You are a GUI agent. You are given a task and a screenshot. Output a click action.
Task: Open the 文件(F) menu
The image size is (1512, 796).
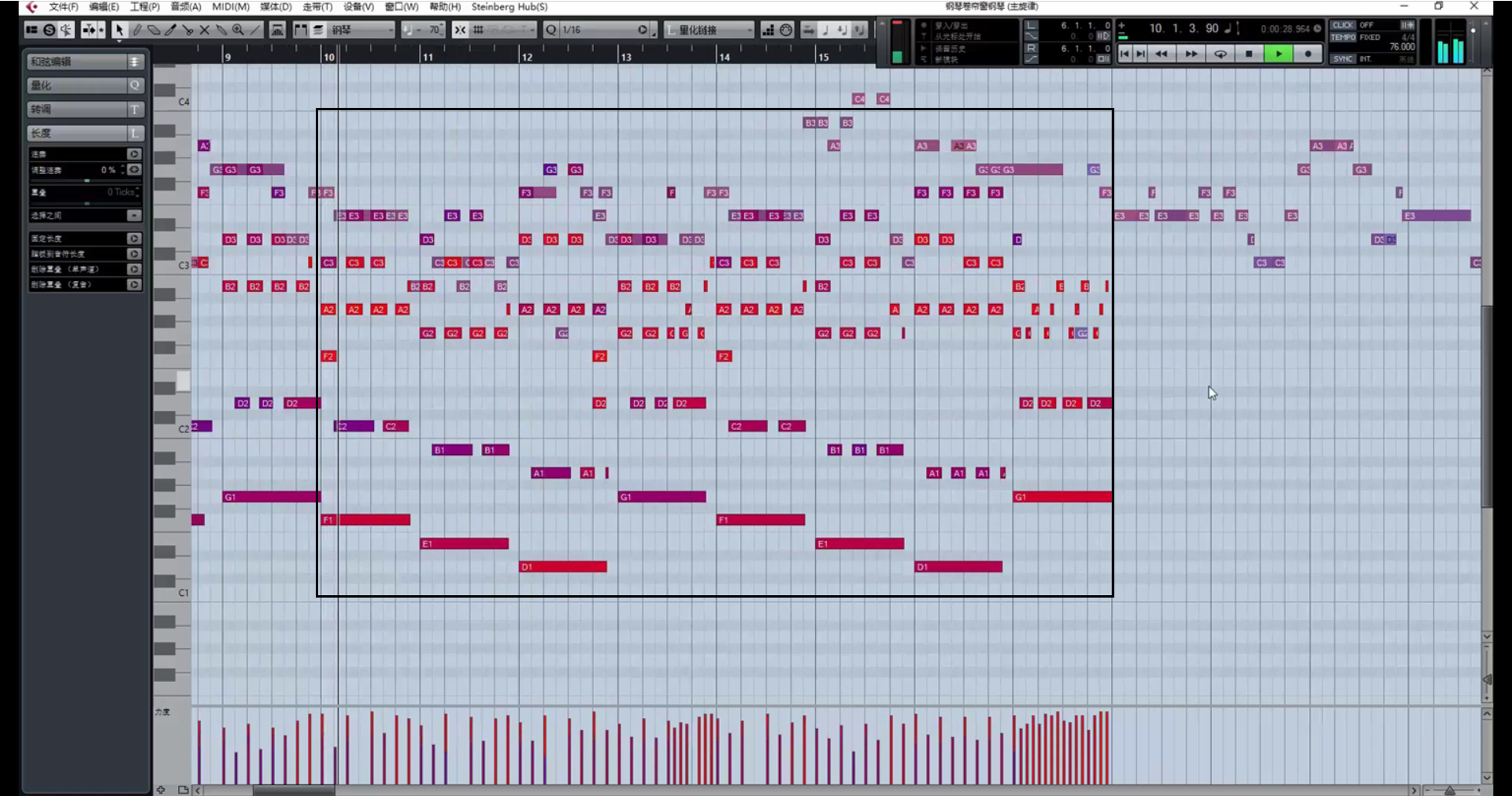63,6
